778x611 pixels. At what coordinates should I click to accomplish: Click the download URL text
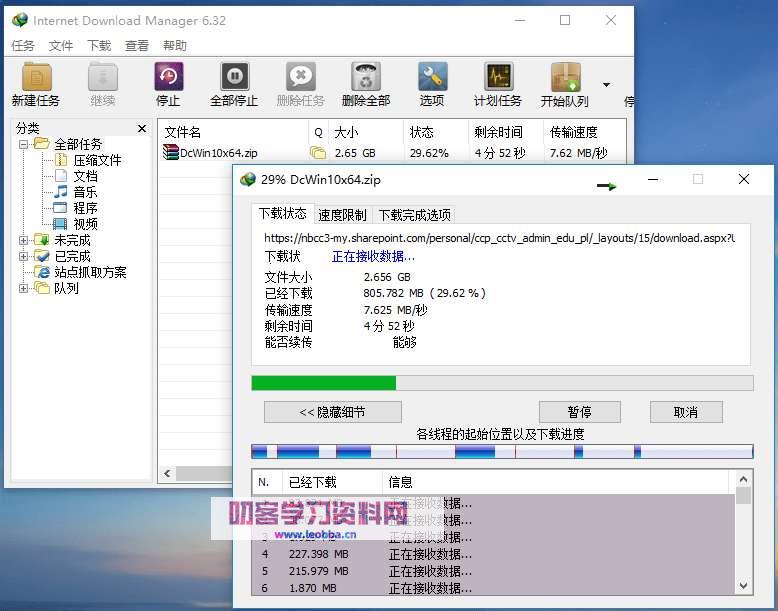tap(499, 238)
